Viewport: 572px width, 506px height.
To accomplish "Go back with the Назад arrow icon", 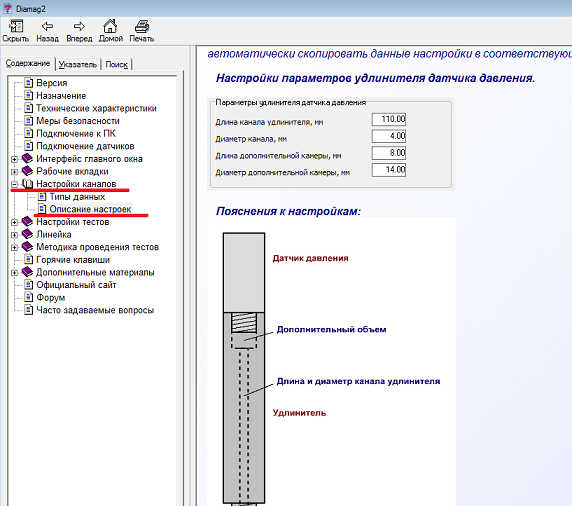I will click(47, 27).
